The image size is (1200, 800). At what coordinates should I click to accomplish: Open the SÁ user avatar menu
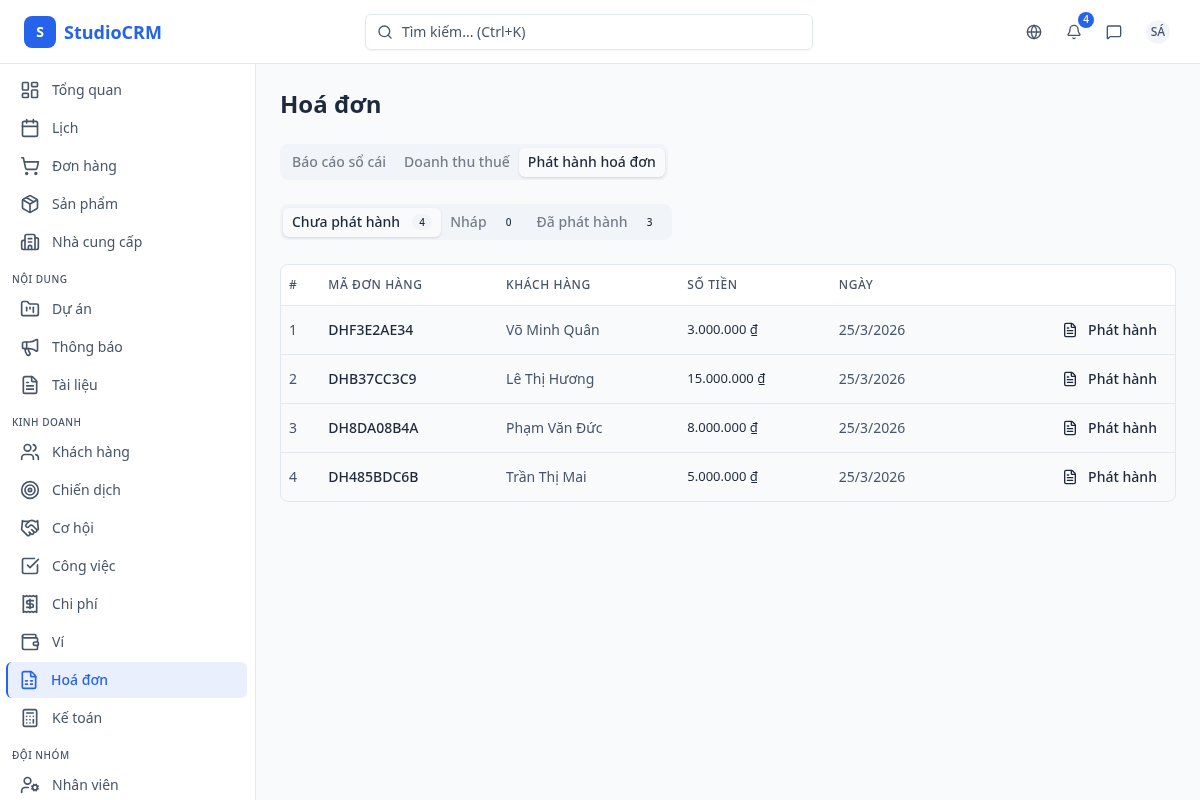click(1157, 32)
